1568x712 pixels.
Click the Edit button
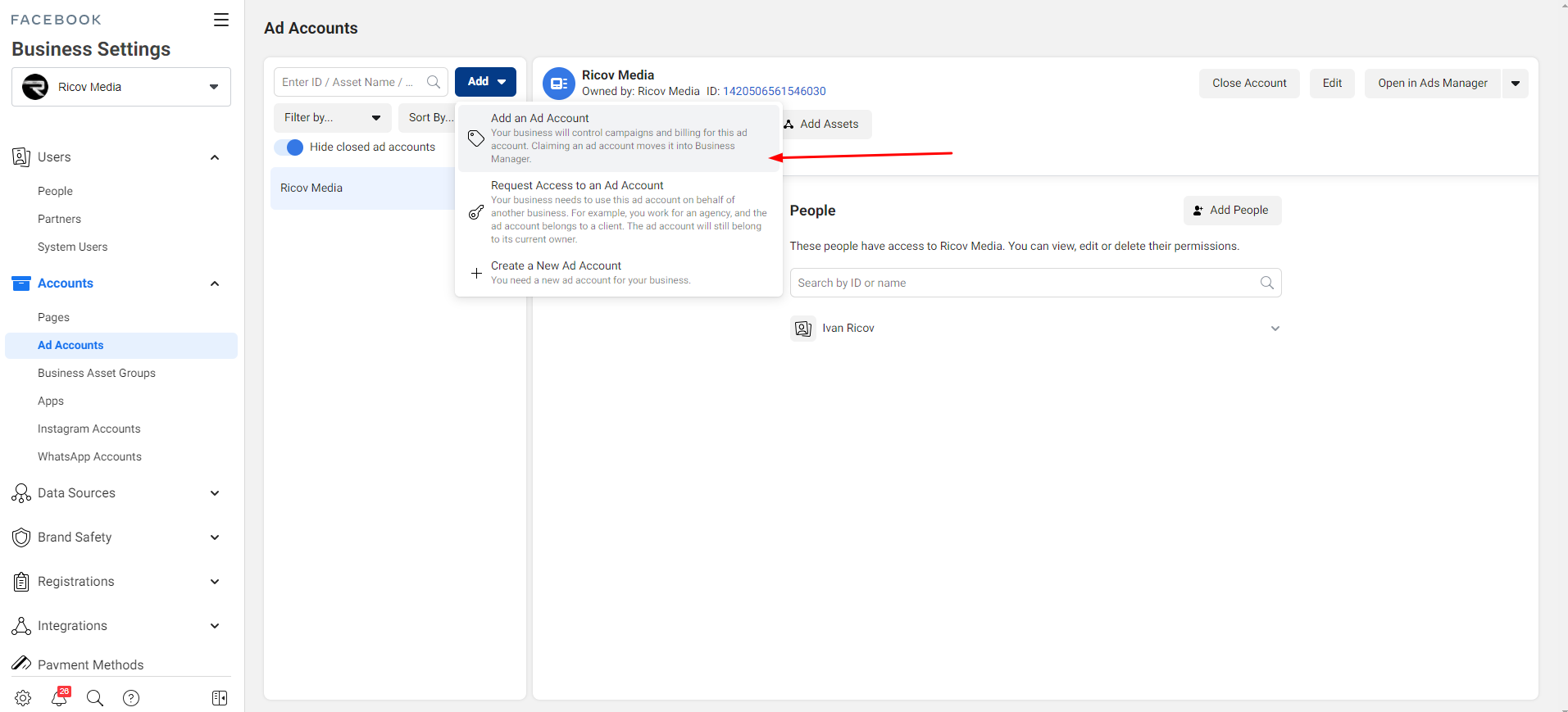pyautogui.click(x=1332, y=84)
